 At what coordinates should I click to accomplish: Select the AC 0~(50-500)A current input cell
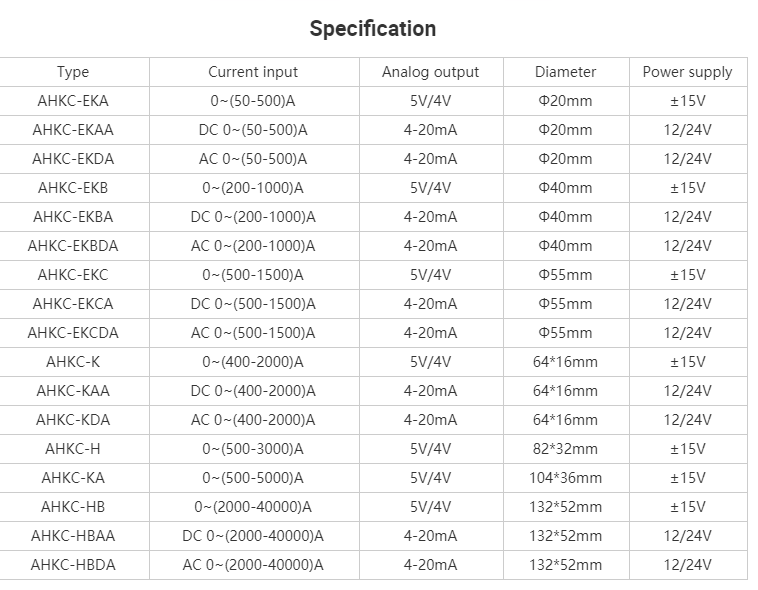point(253,159)
